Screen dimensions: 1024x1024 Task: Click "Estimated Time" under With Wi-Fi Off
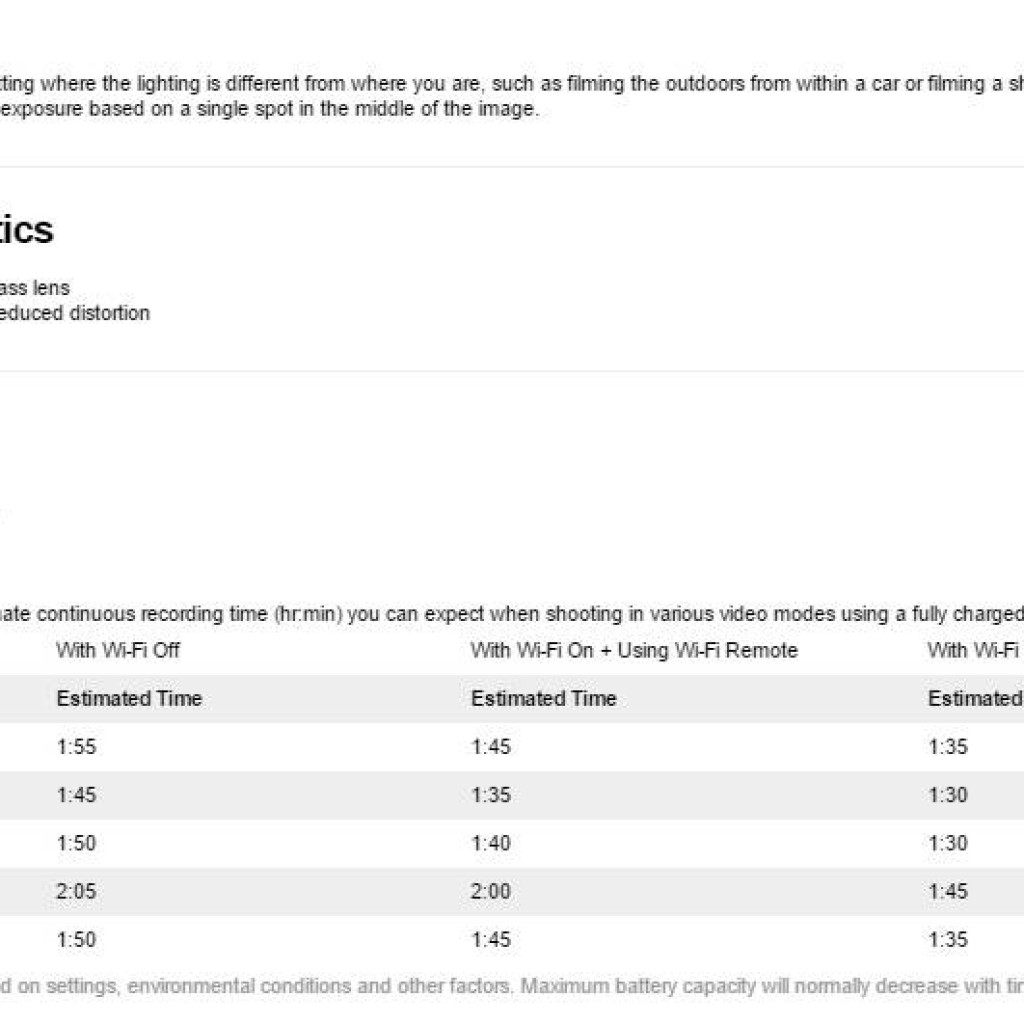[129, 698]
